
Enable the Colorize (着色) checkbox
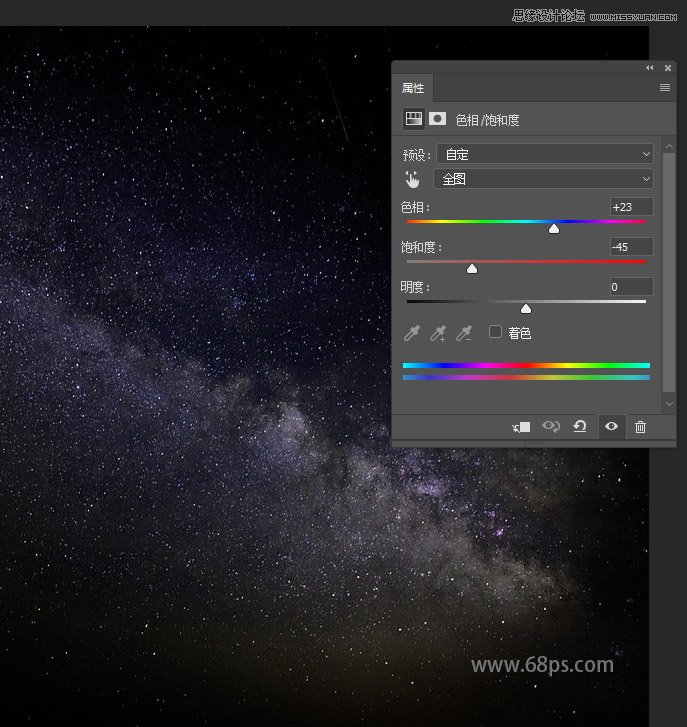495,332
